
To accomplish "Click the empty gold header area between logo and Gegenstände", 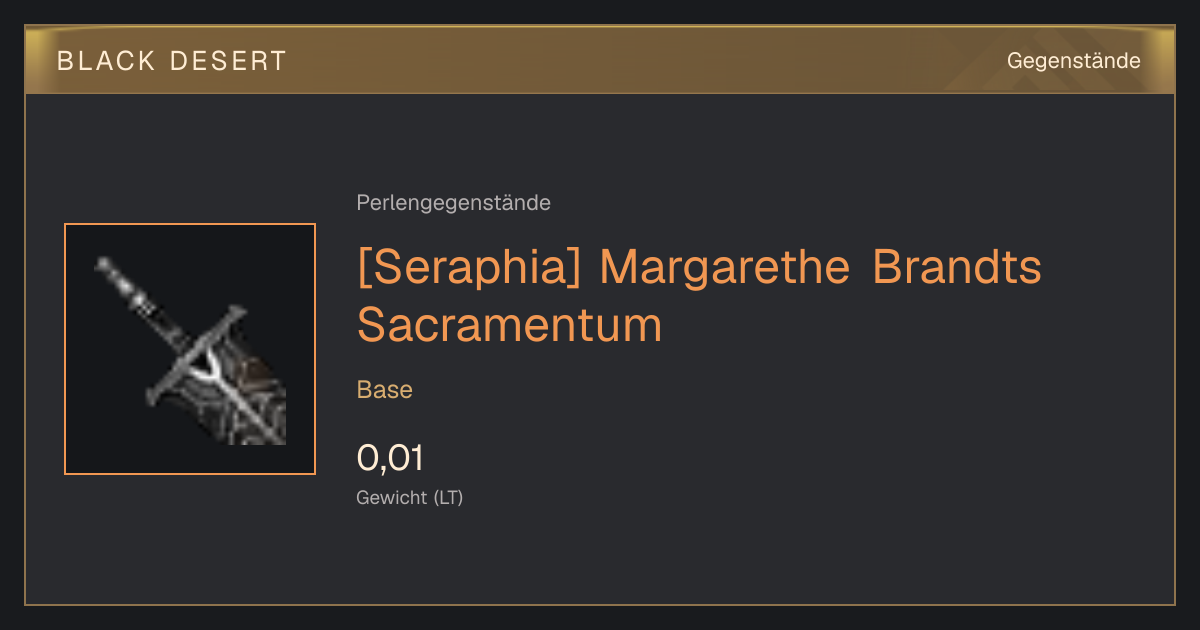I will tap(640, 61).
